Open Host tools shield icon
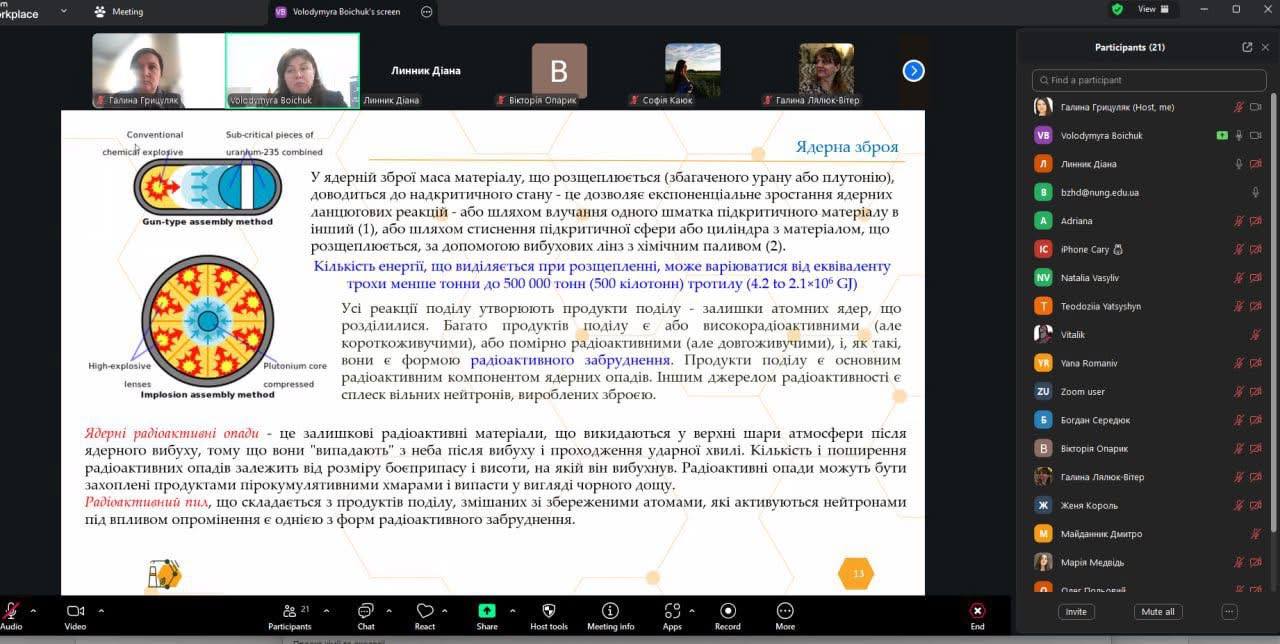 coord(548,611)
